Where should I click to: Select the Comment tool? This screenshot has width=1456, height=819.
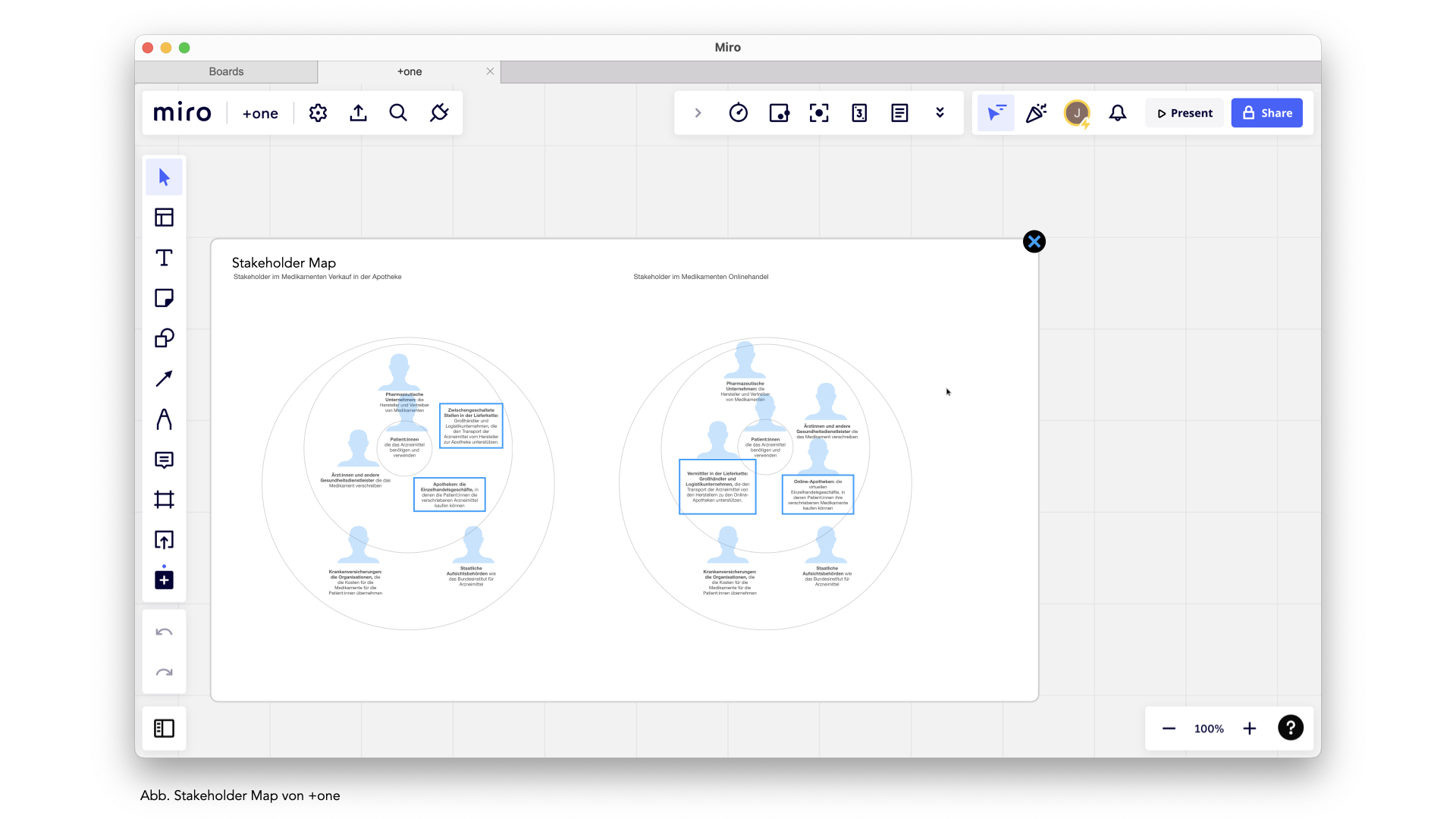tap(164, 460)
